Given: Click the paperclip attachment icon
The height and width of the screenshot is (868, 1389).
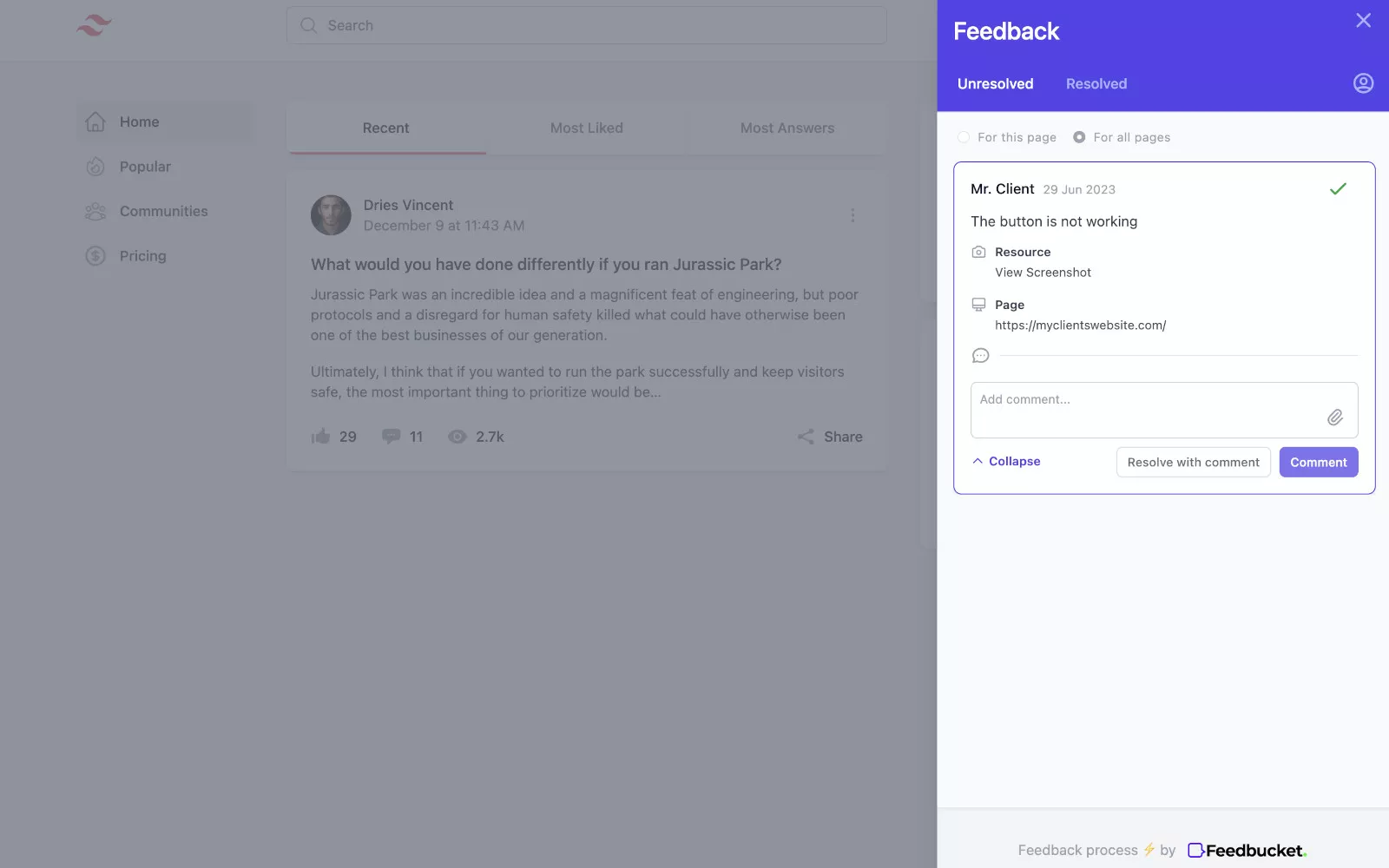Looking at the screenshot, I should tap(1334, 418).
